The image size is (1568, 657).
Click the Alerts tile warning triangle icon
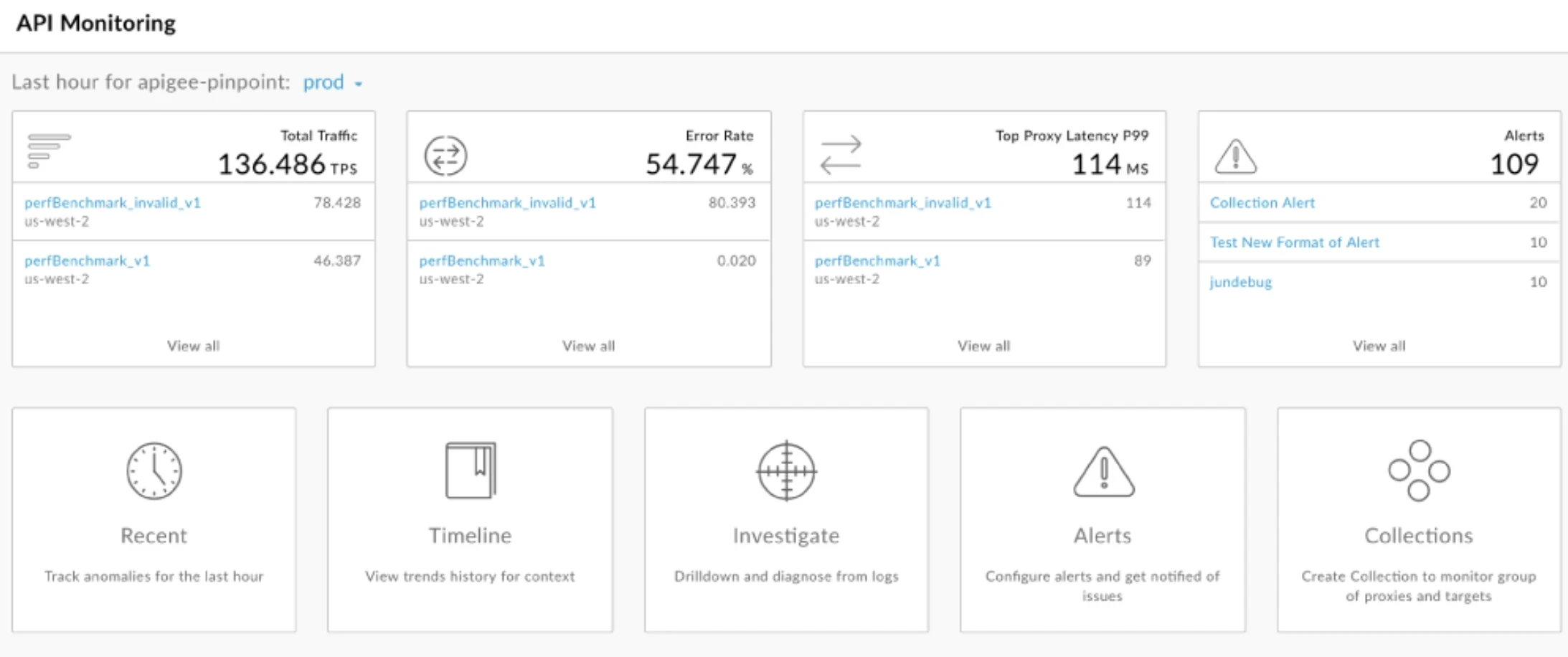(x=1104, y=471)
